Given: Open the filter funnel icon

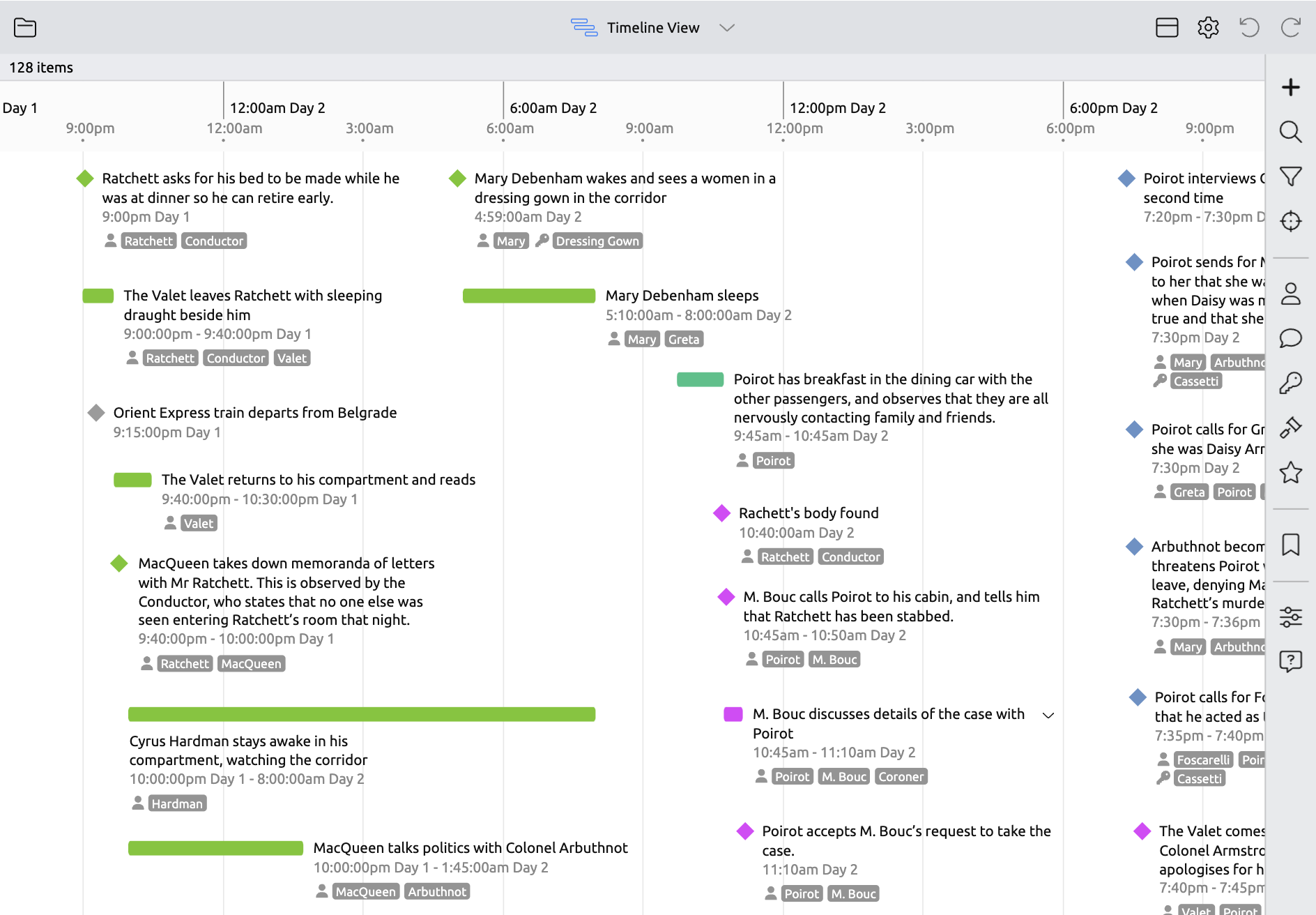Looking at the screenshot, I should coord(1291,176).
